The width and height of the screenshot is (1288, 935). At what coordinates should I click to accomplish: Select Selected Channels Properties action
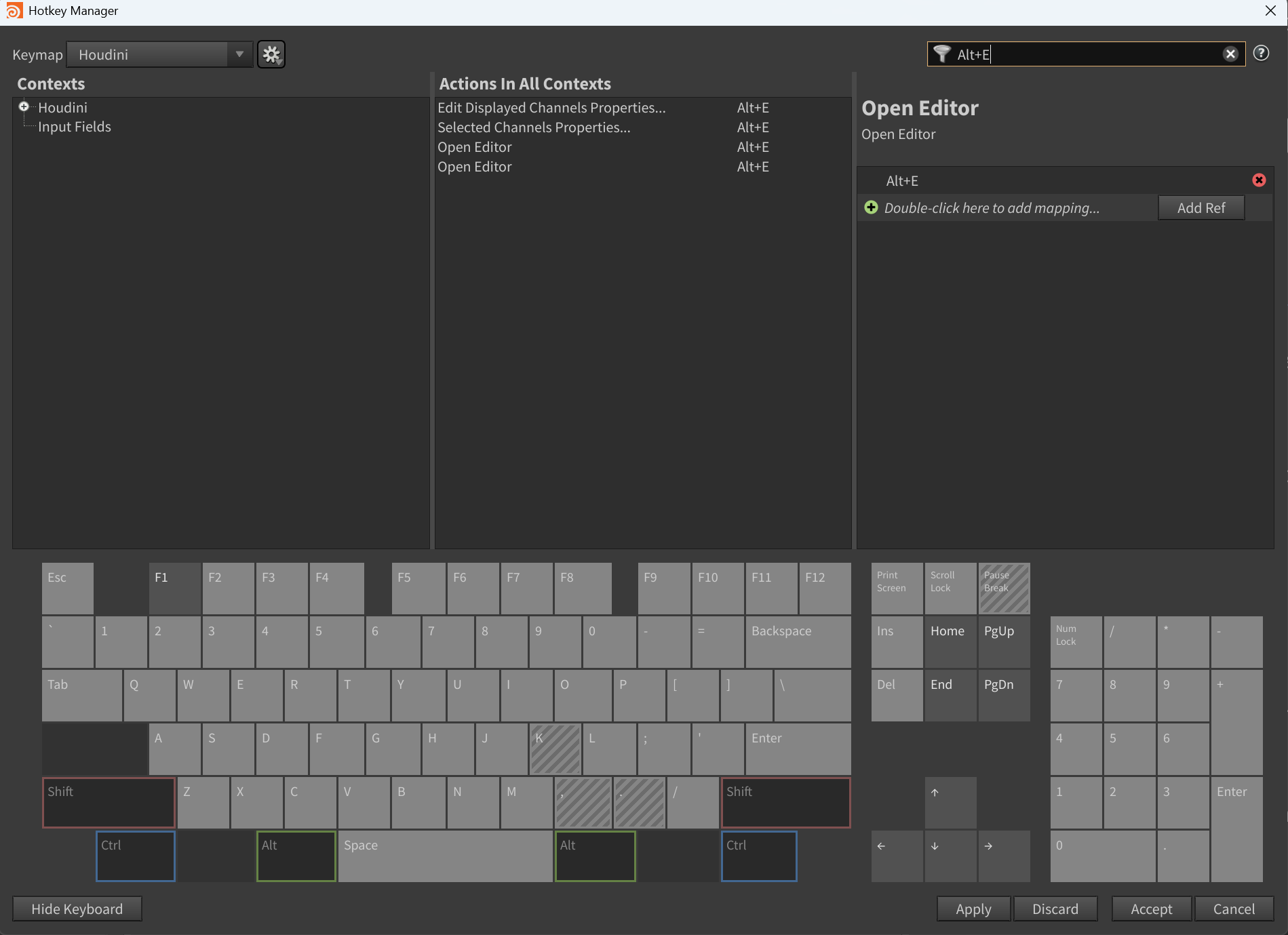642,127
